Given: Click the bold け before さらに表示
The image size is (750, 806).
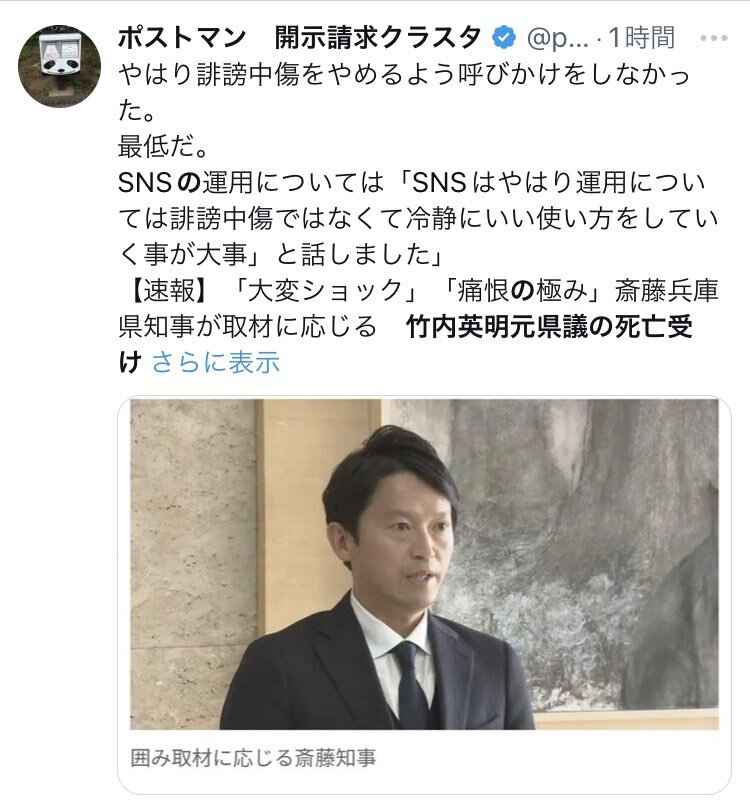Looking at the screenshot, I should [x=130, y=362].
